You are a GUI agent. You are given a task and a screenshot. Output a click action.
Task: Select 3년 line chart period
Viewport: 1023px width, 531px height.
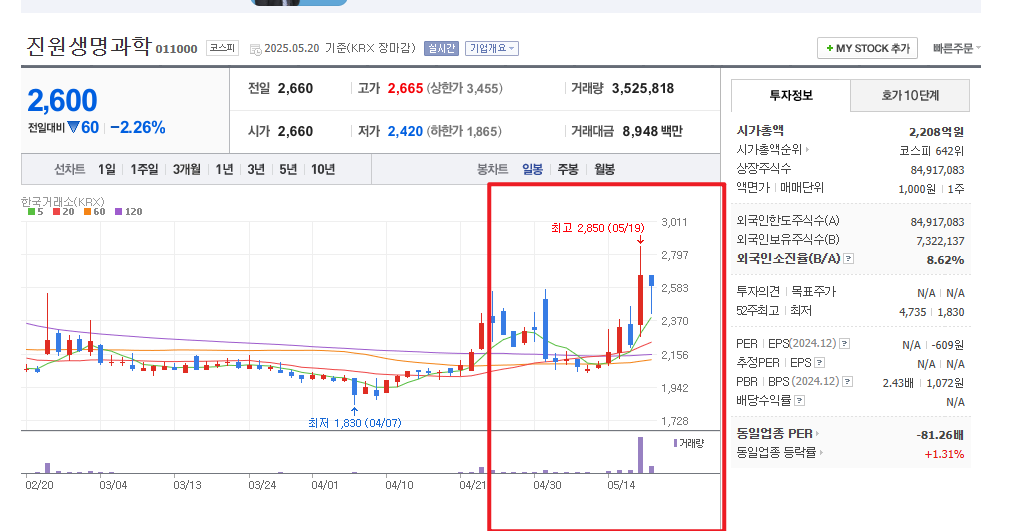[x=256, y=170]
